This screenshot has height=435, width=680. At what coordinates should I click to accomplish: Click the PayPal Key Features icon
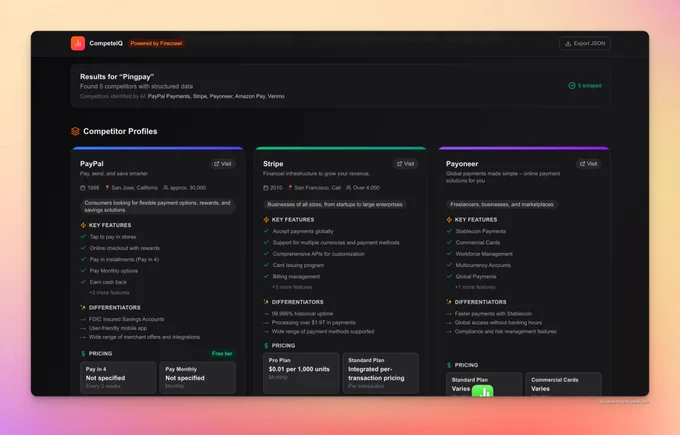(x=83, y=225)
